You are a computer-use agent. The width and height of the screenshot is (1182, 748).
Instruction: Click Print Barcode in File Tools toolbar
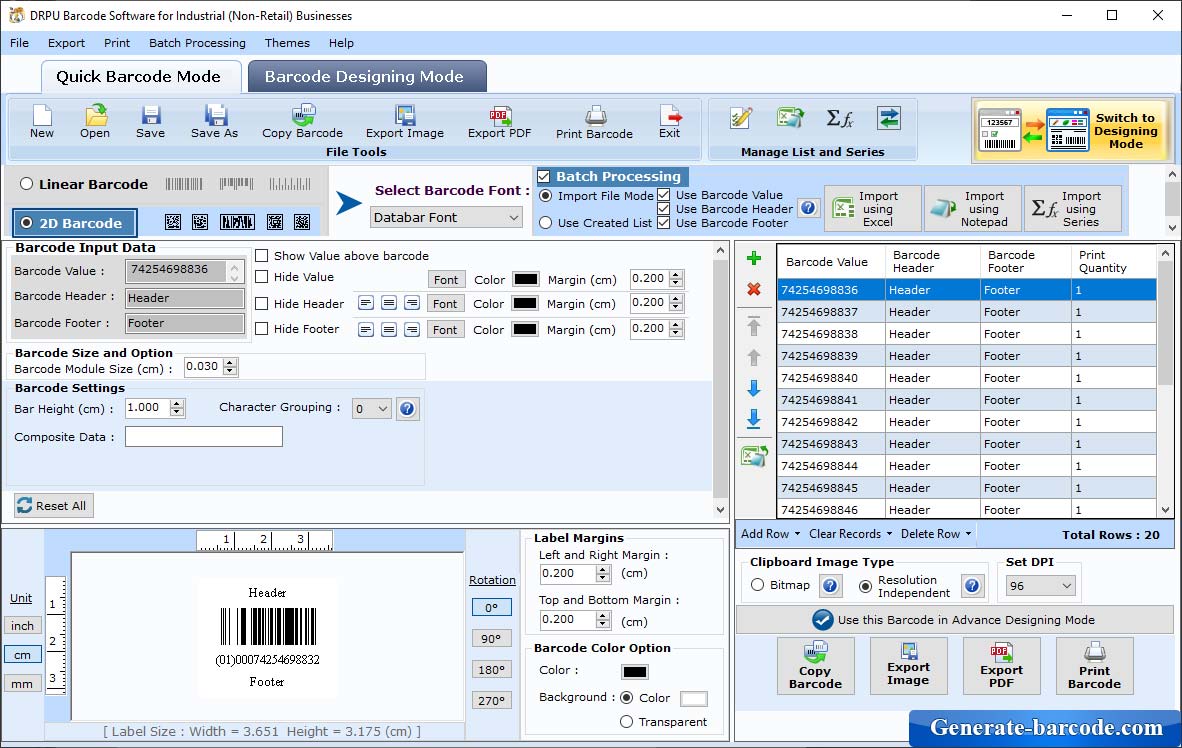(x=594, y=122)
